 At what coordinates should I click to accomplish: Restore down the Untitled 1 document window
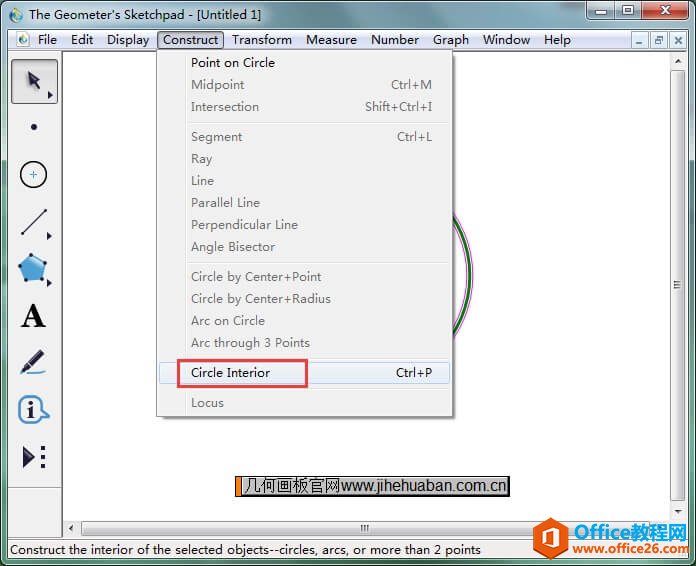pyautogui.click(x=659, y=41)
